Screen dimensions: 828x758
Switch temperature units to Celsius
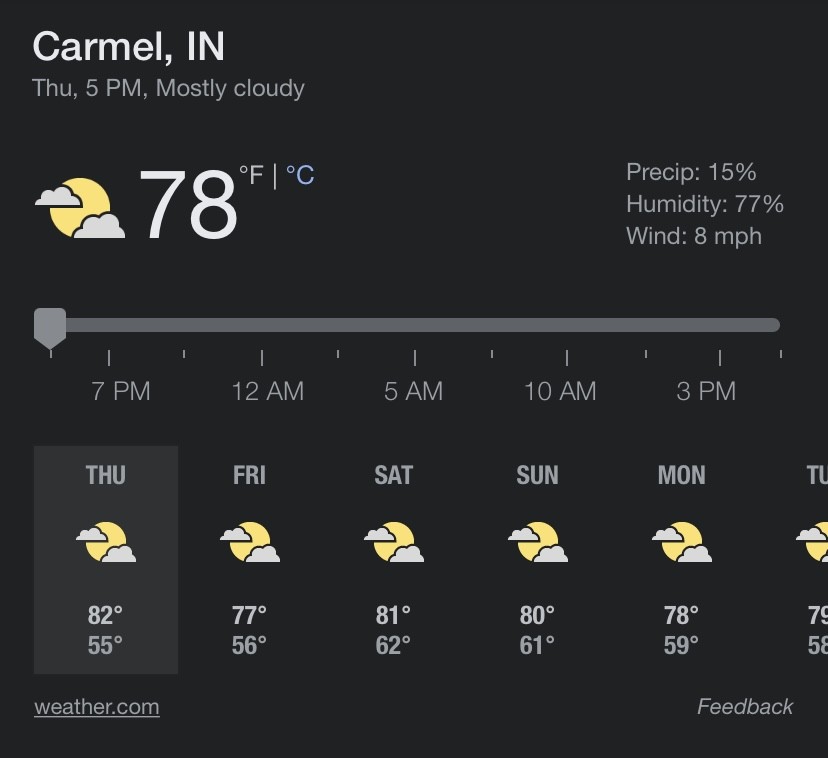click(x=300, y=176)
